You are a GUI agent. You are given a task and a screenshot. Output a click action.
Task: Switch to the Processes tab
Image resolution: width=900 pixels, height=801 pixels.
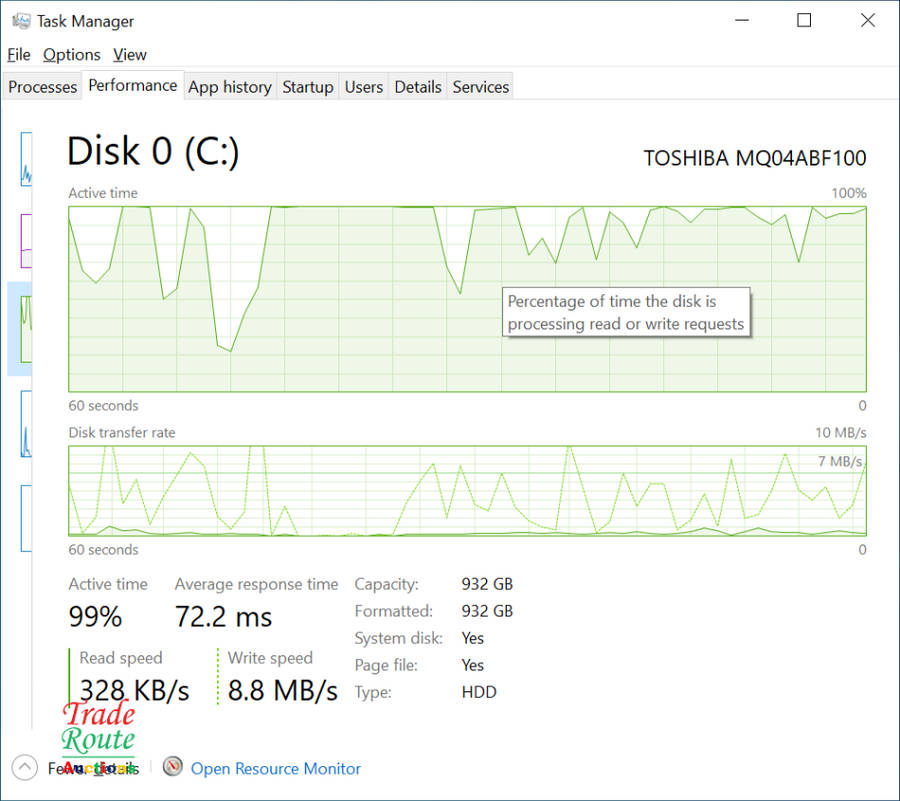[43, 87]
